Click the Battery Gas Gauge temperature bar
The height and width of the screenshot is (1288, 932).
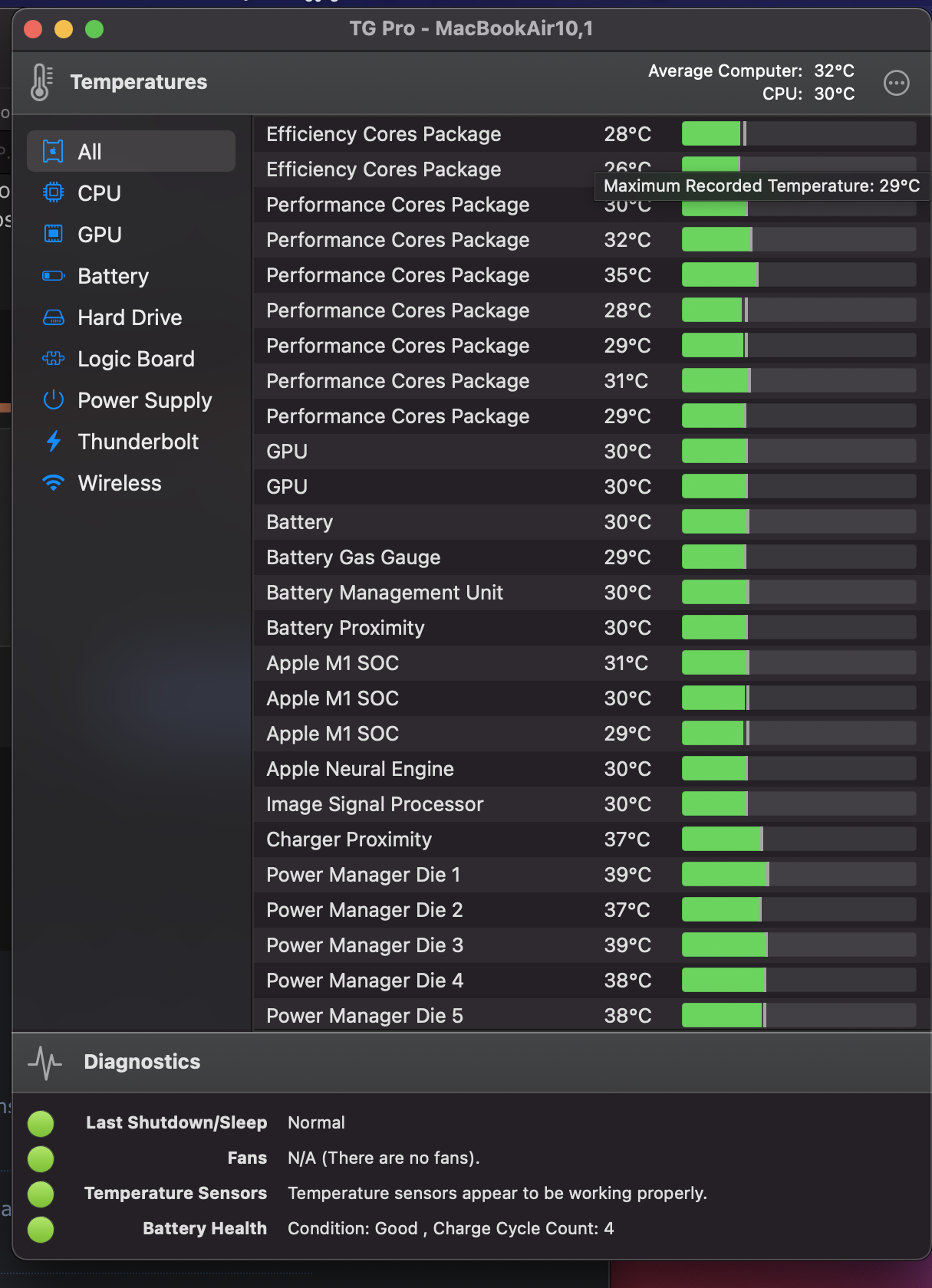coord(798,557)
